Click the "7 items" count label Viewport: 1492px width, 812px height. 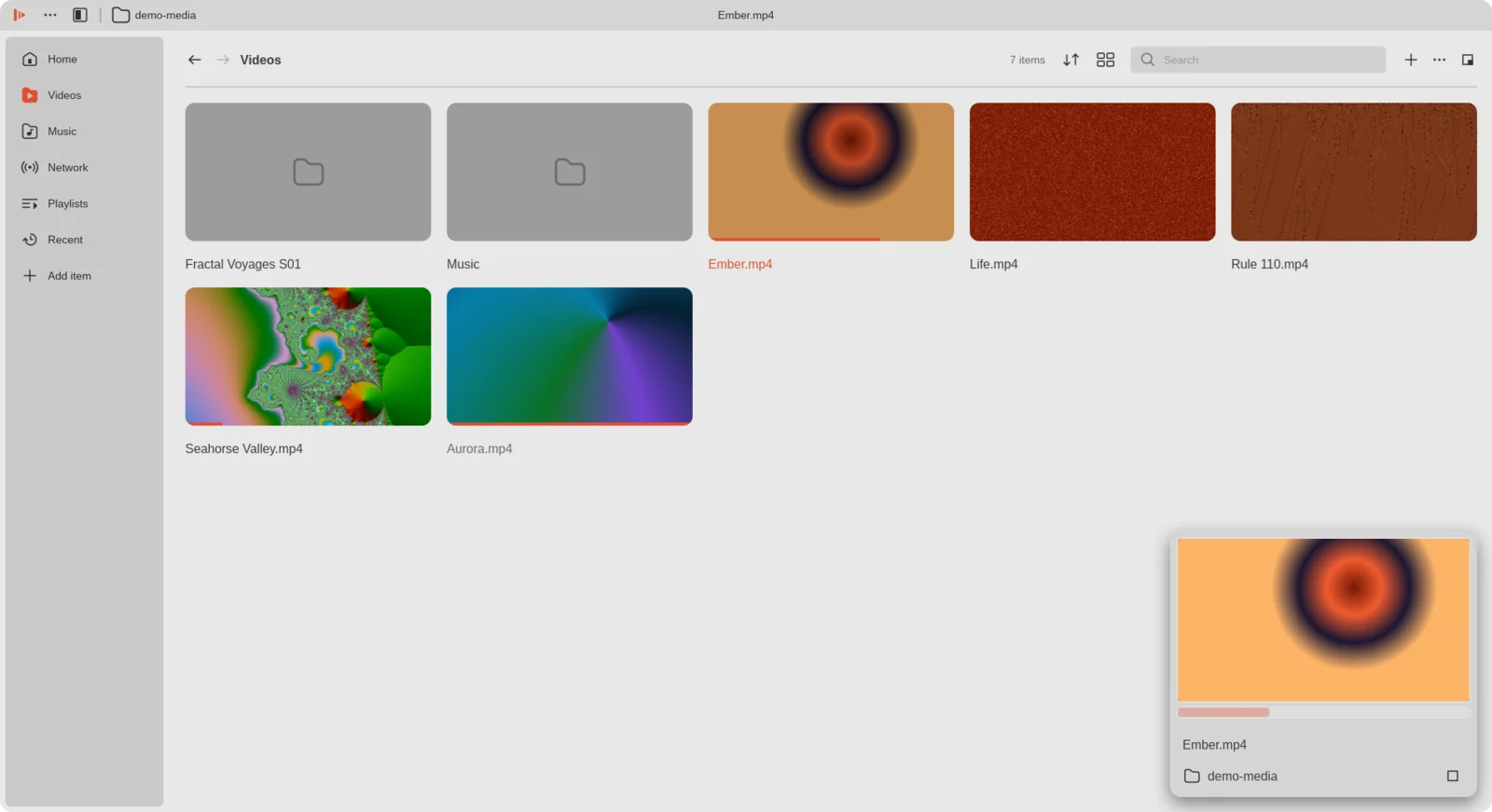coord(1028,60)
